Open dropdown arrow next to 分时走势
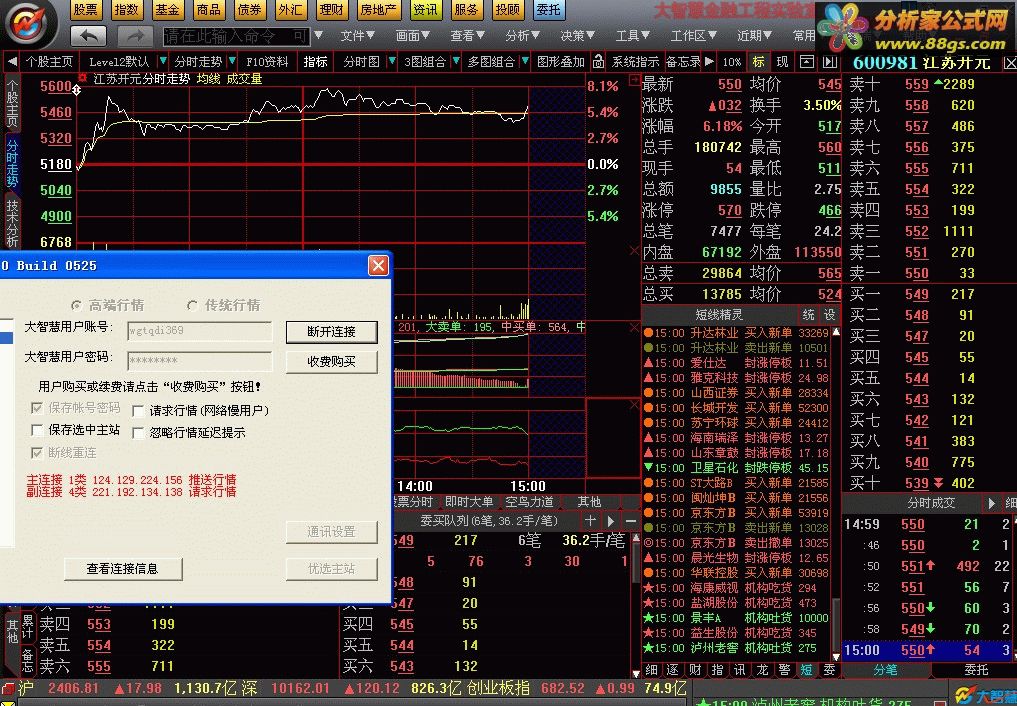This screenshot has height=706, width=1017. (x=232, y=62)
